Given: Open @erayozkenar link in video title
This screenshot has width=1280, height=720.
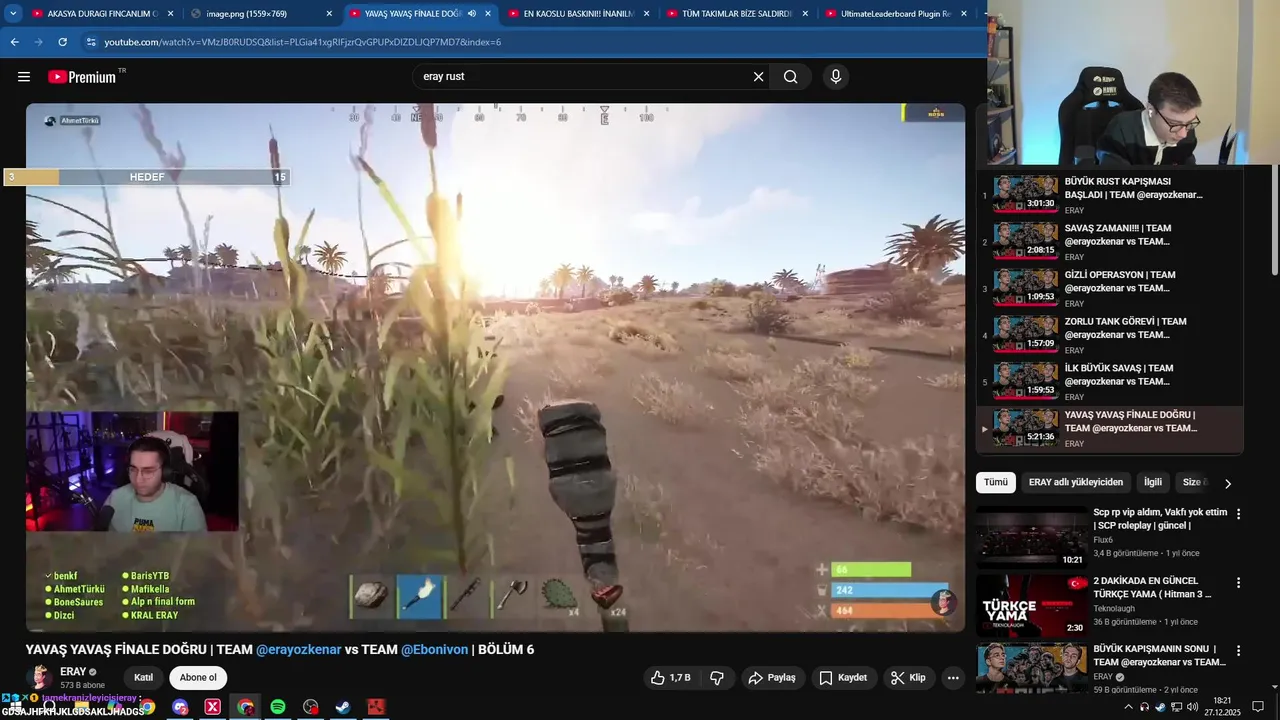Looking at the screenshot, I should coord(298,650).
